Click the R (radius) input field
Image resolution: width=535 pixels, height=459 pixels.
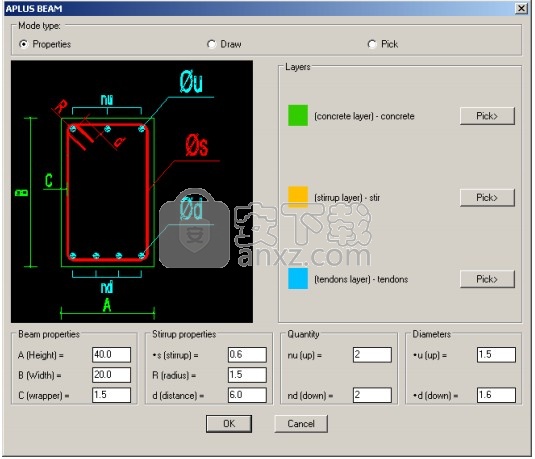tap(247, 375)
